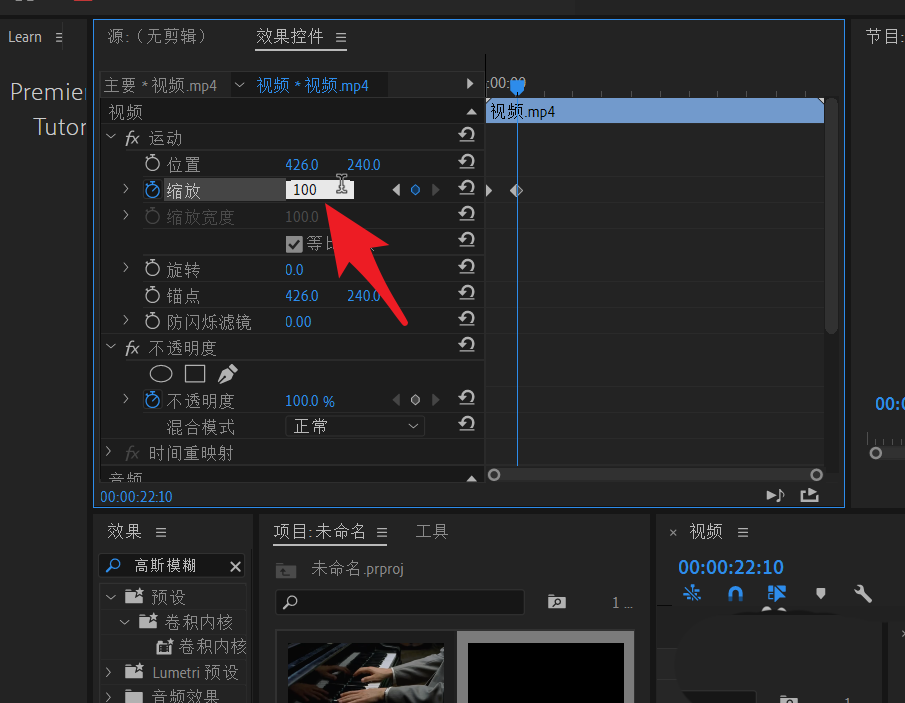Click the 位置 X value 426.0

(302, 165)
